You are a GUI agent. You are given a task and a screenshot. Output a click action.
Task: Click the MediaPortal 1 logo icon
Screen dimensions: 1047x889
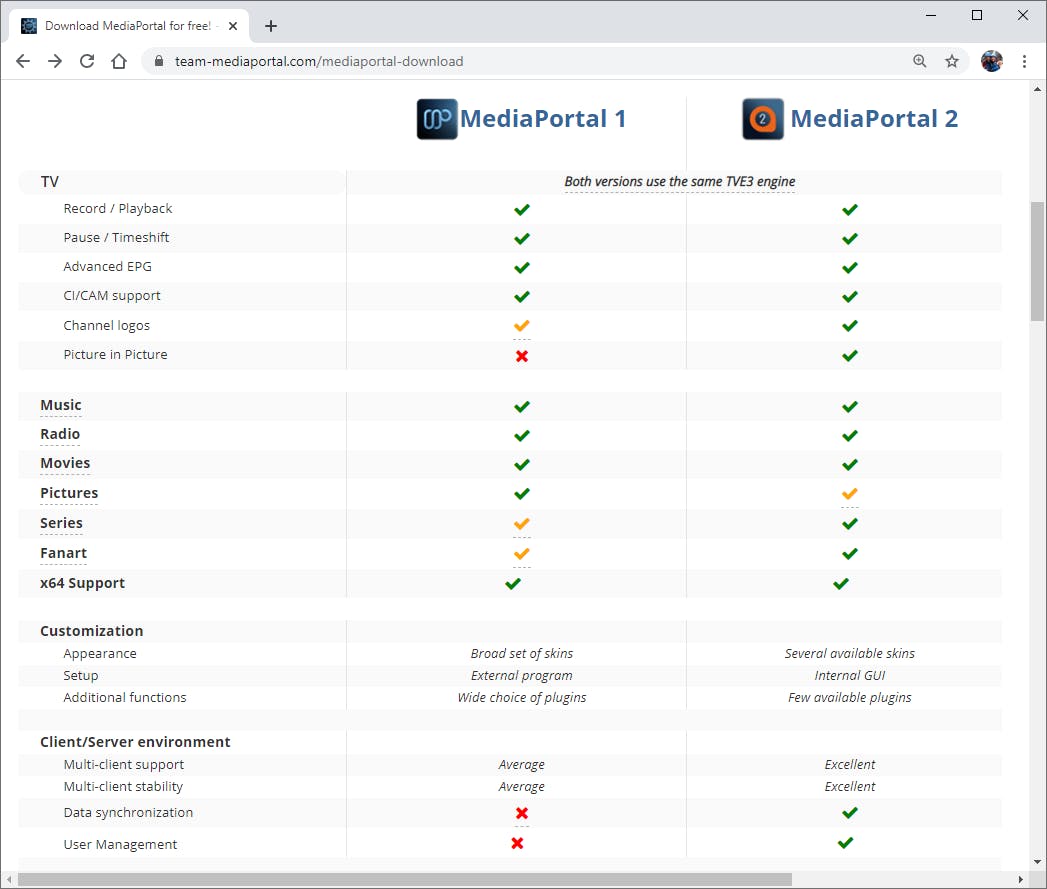pos(437,119)
